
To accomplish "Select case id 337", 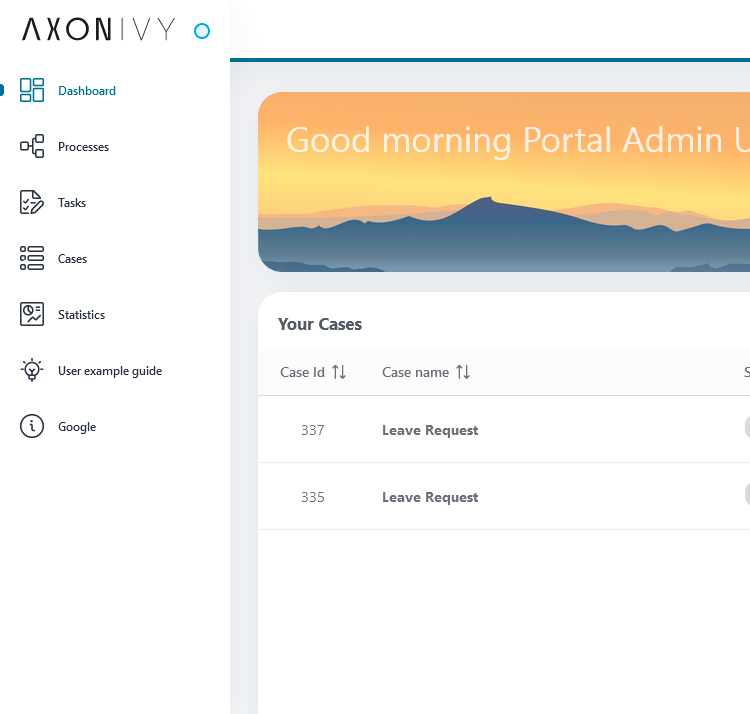I will click(313, 430).
